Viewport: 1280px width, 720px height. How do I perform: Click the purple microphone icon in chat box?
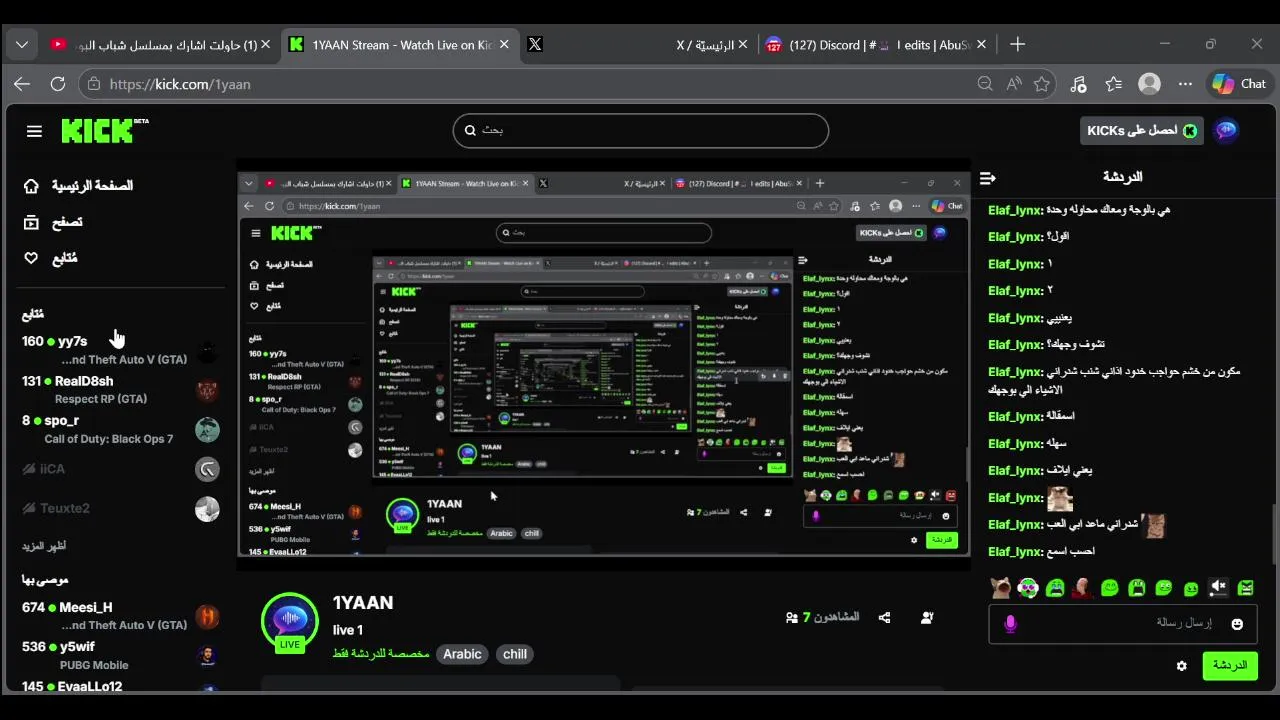tap(1010, 624)
